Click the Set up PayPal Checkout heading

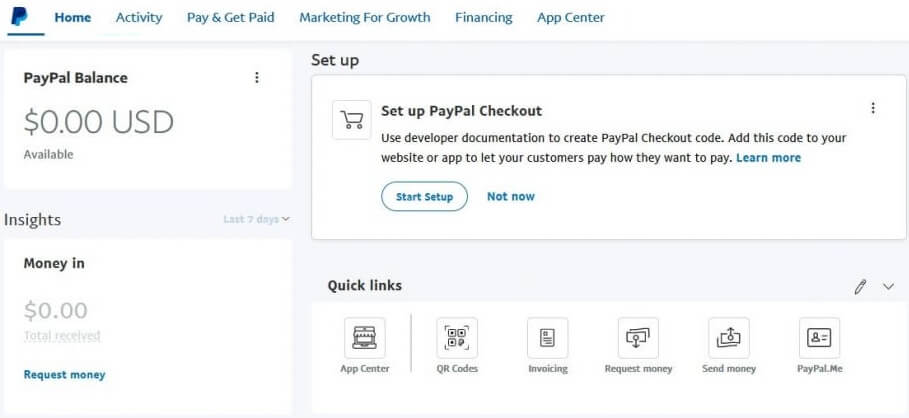[461, 111]
